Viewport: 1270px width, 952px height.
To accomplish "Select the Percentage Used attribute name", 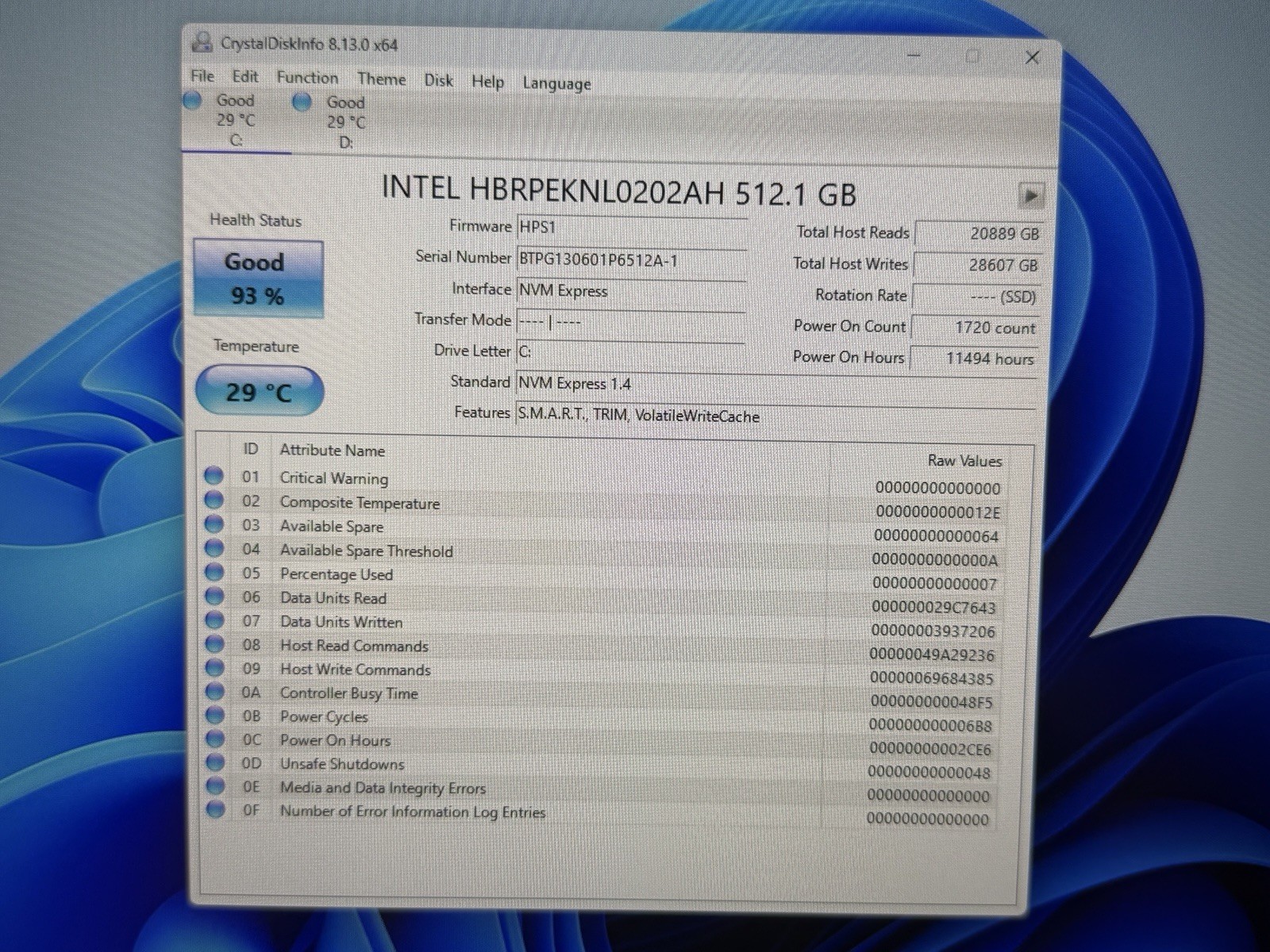I will [337, 574].
